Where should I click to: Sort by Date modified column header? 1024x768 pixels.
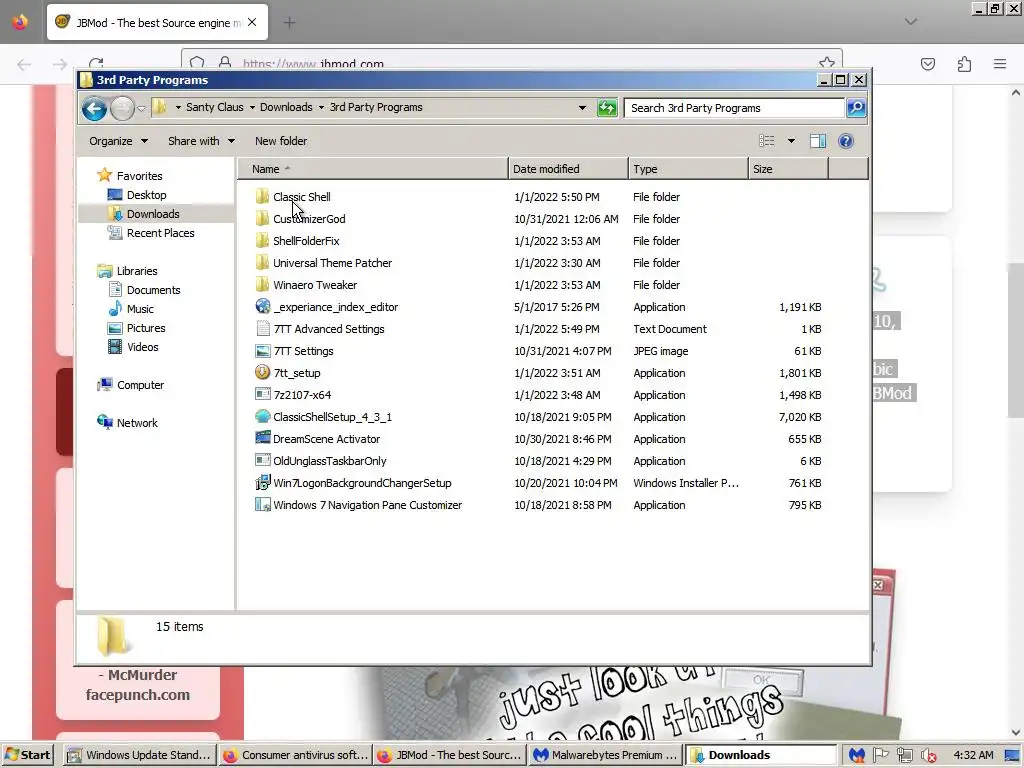point(568,169)
